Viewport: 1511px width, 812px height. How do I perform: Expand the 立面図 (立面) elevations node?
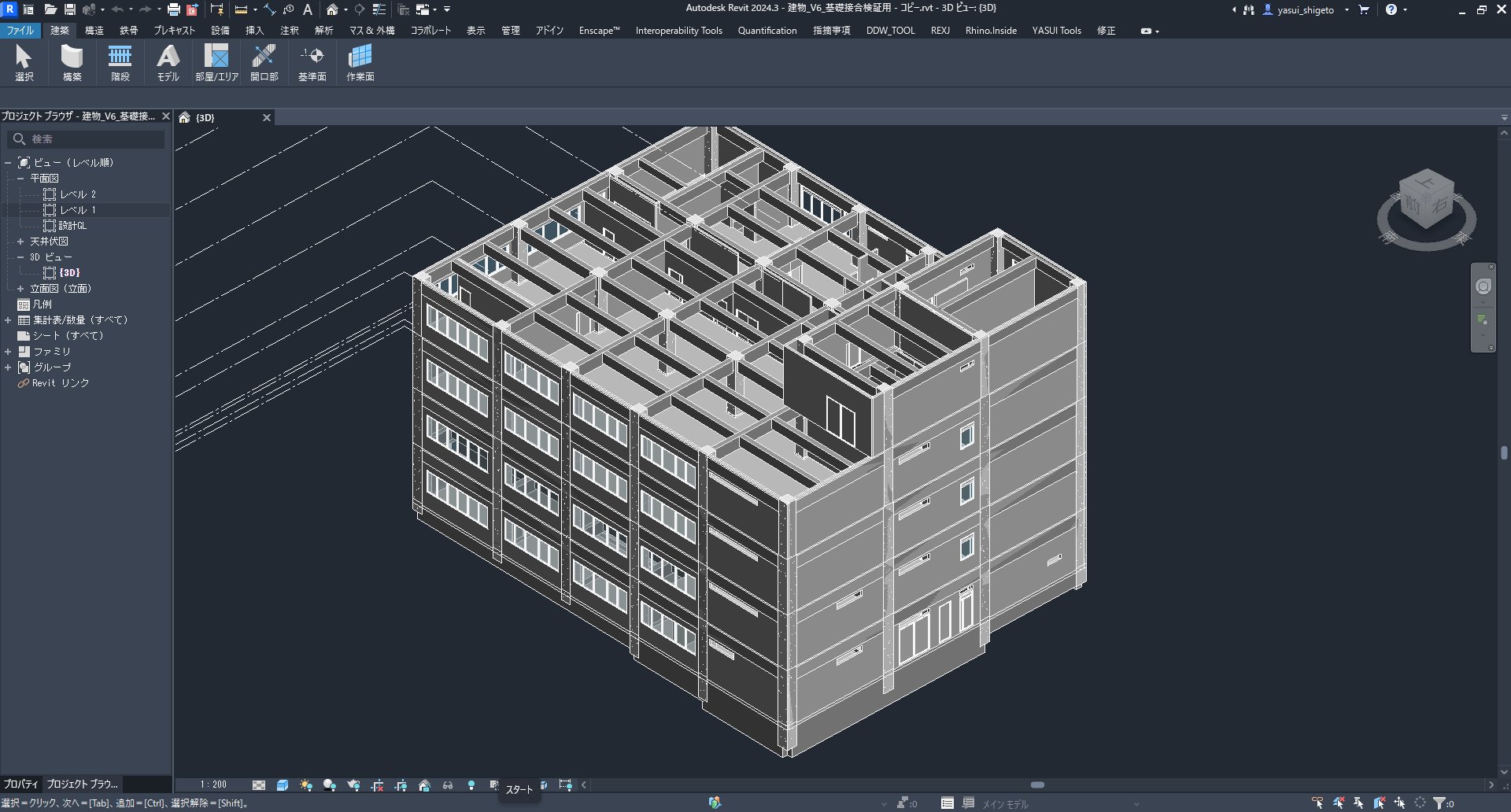point(20,289)
